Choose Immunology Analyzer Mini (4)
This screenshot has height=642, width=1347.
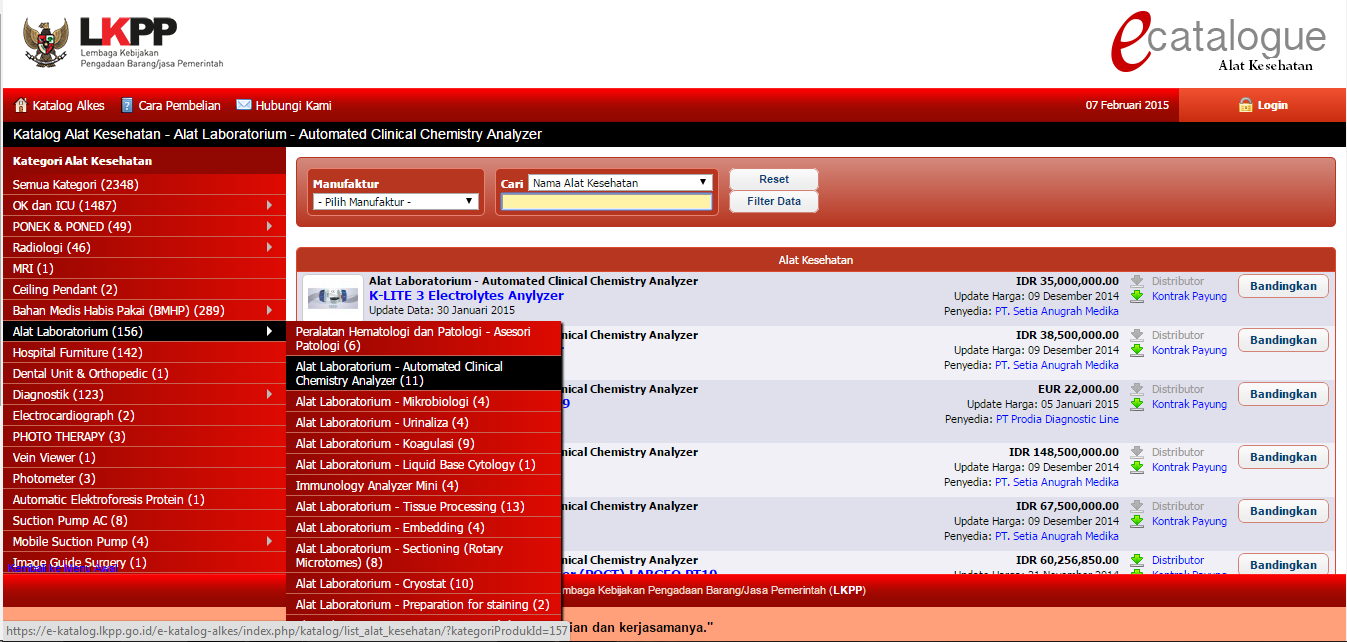point(425,486)
